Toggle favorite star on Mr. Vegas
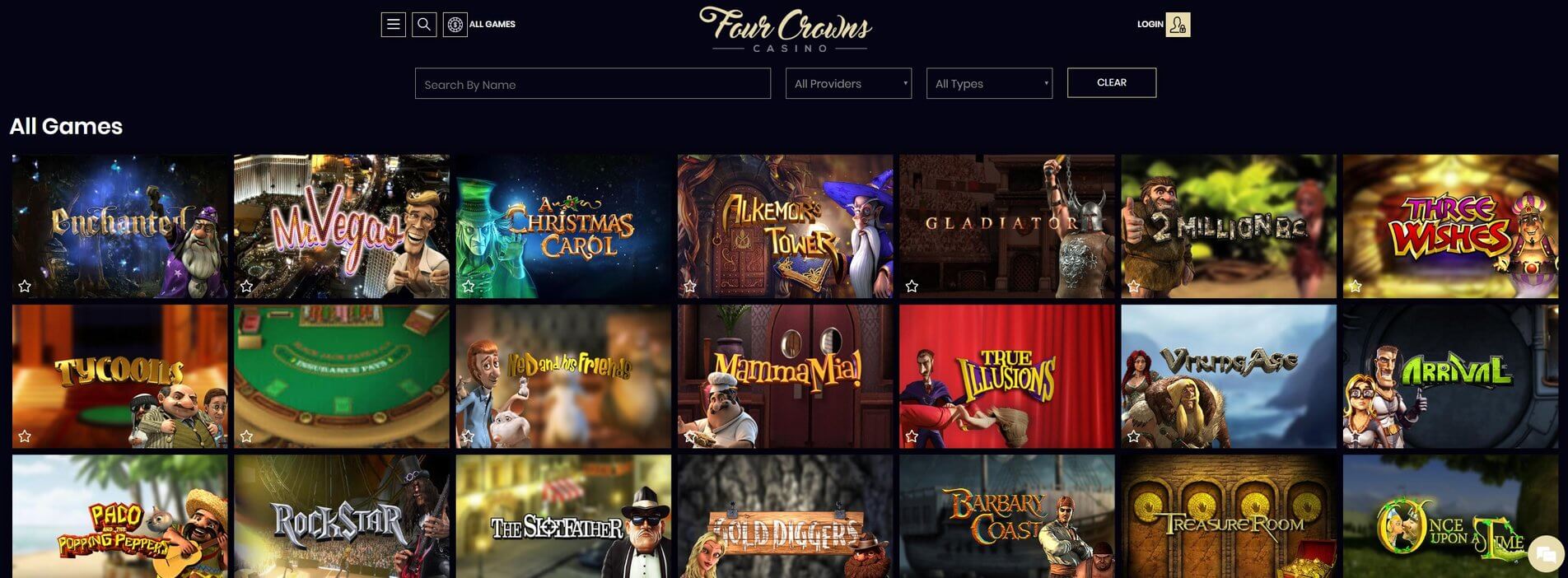 tap(246, 286)
